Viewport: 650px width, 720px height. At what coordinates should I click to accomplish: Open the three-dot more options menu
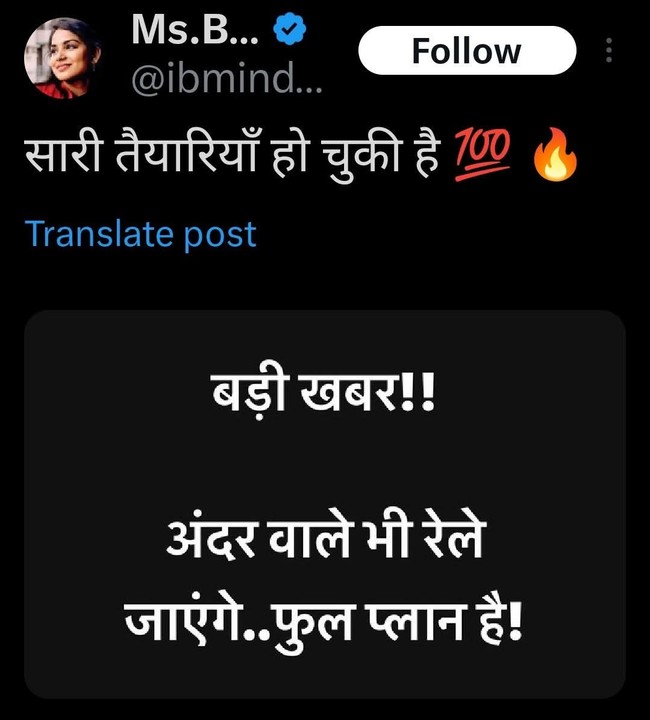pos(609,50)
